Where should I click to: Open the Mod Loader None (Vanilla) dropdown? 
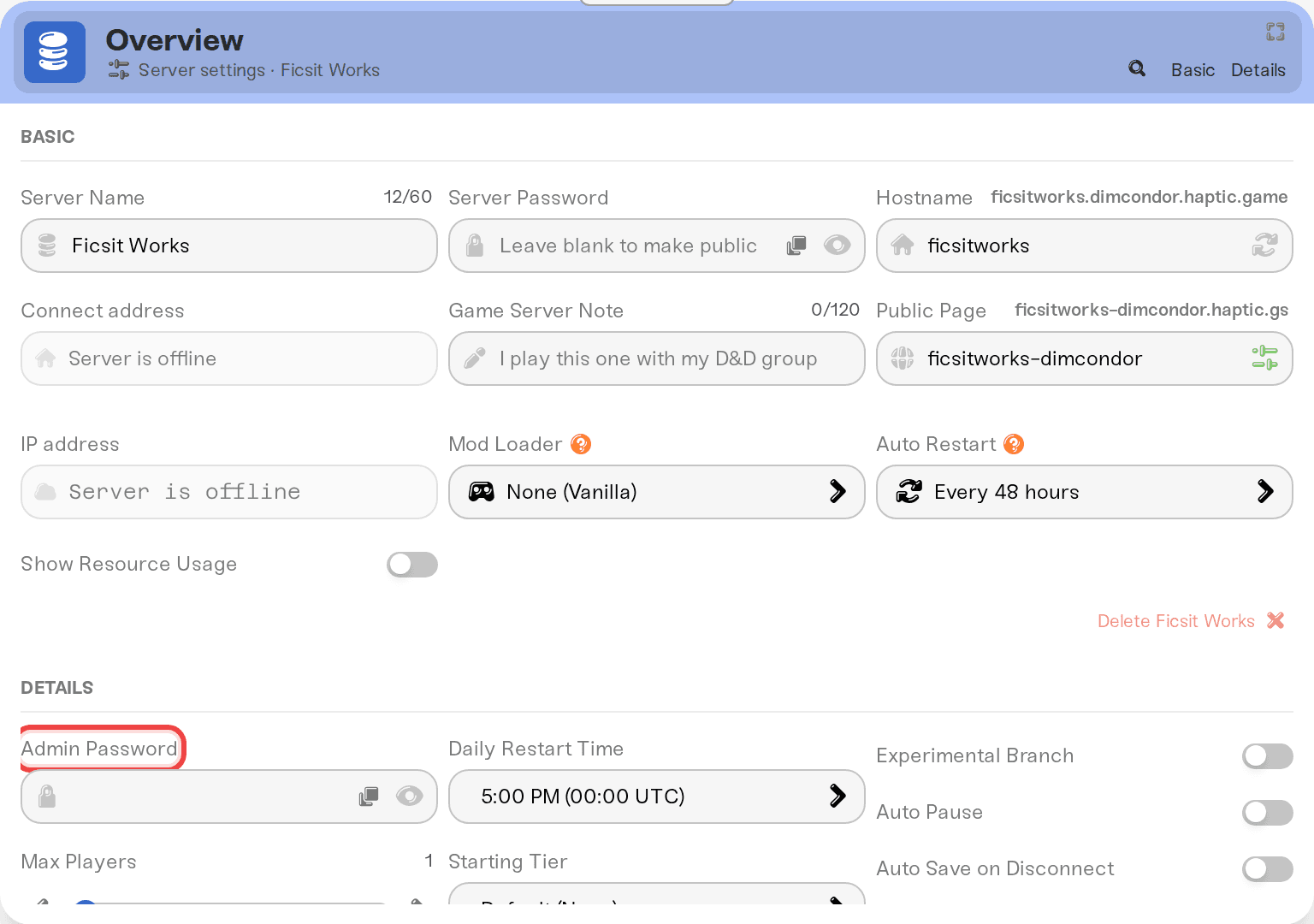tap(657, 492)
